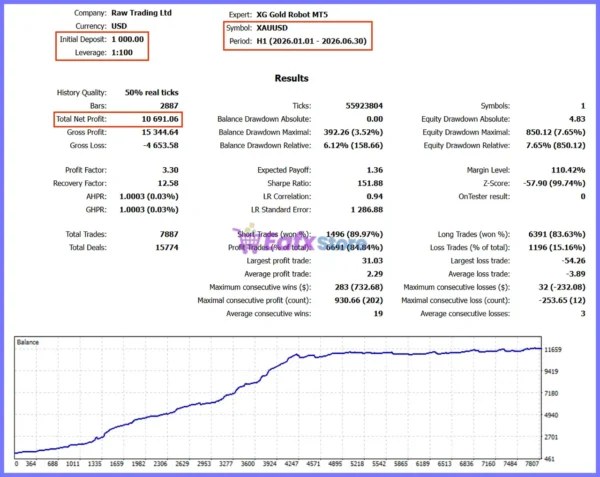Select the Total Net Profit value 10 691.06

[160, 119]
